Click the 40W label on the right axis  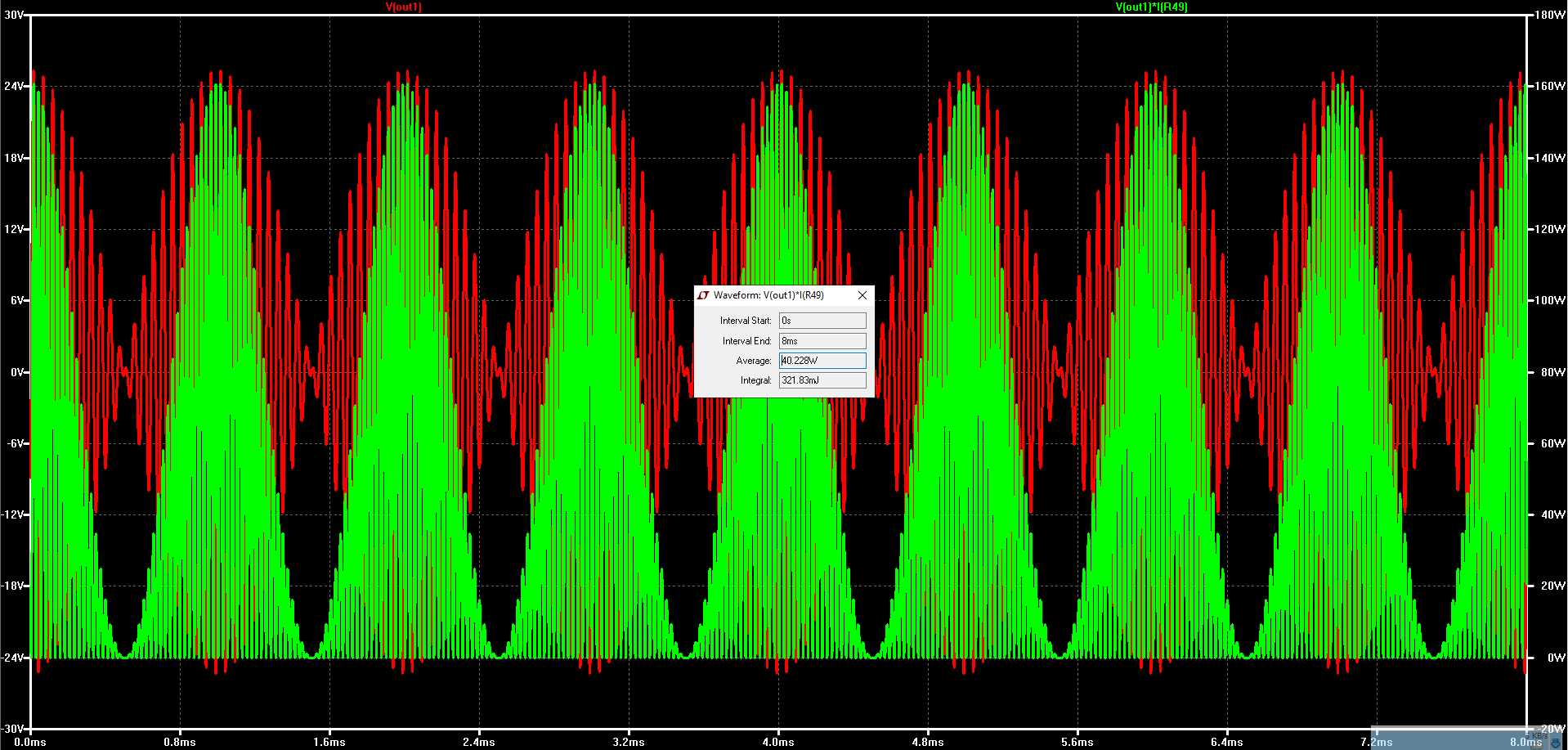tap(1552, 514)
